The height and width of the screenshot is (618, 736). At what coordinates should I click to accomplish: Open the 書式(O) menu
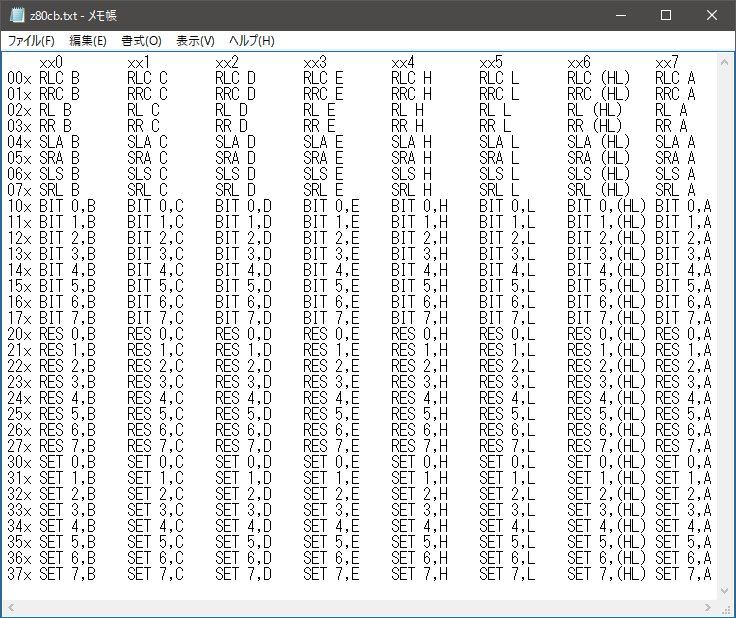pyautogui.click(x=141, y=41)
